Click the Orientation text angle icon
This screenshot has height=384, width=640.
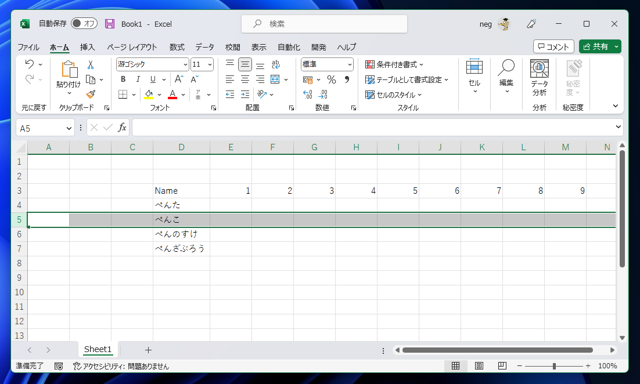(262, 95)
